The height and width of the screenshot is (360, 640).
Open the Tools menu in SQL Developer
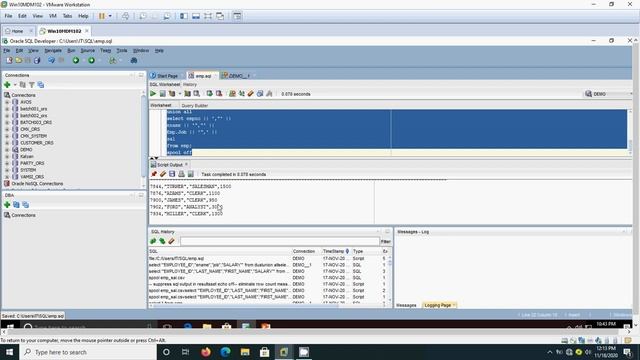pos(122,51)
